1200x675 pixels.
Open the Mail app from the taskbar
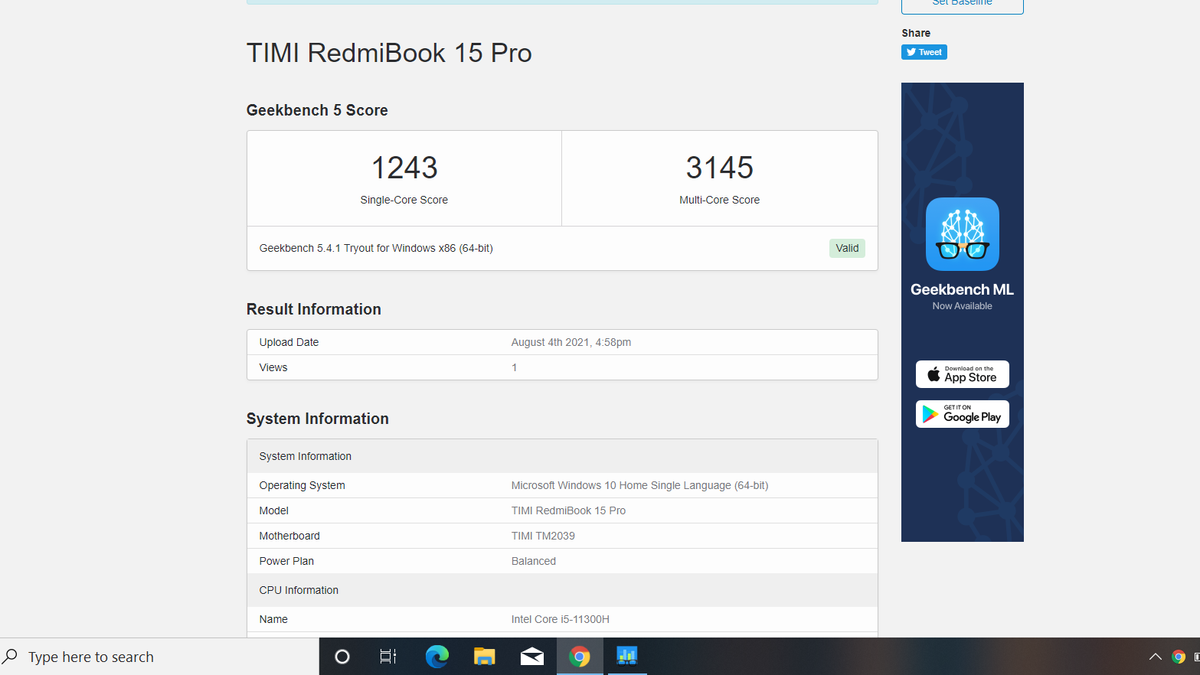[532, 657]
